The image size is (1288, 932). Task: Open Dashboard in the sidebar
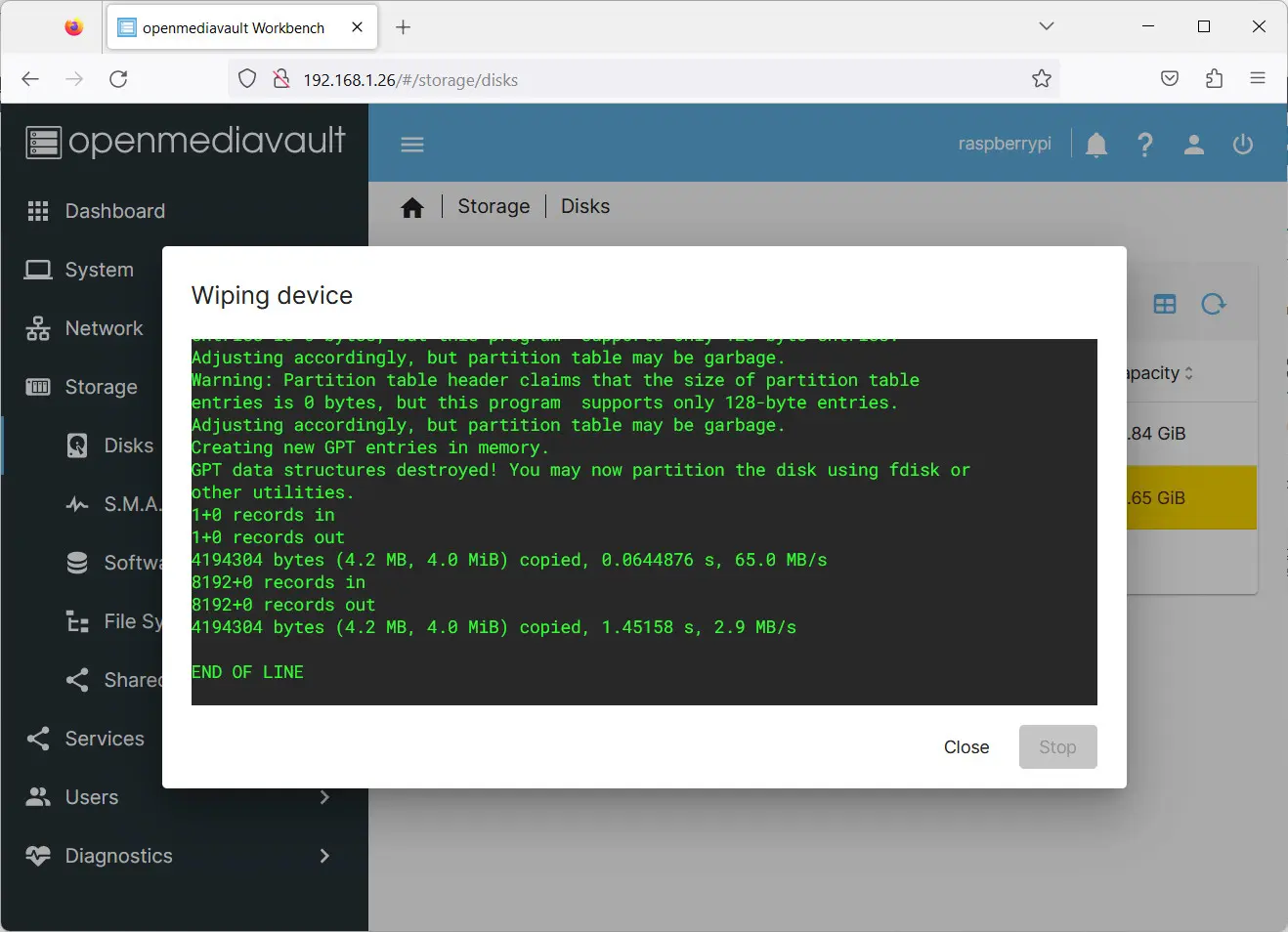[x=114, y=211]
